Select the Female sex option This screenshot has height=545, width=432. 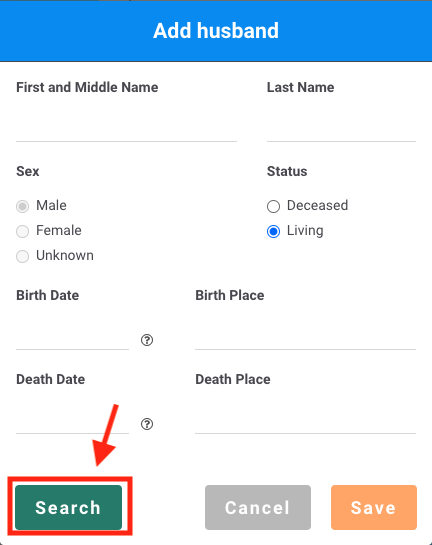click(23, 231)
